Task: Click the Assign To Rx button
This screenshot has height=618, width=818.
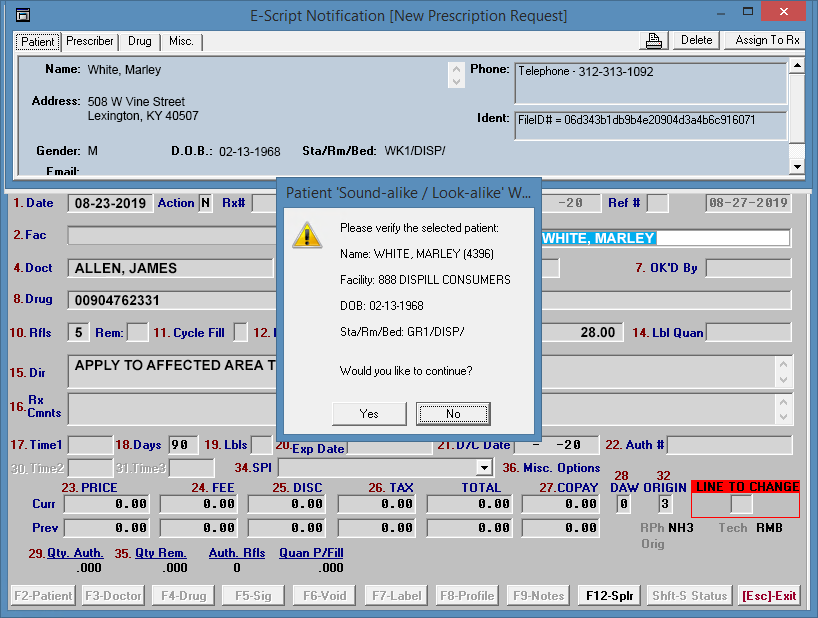Action: (766, 40)
